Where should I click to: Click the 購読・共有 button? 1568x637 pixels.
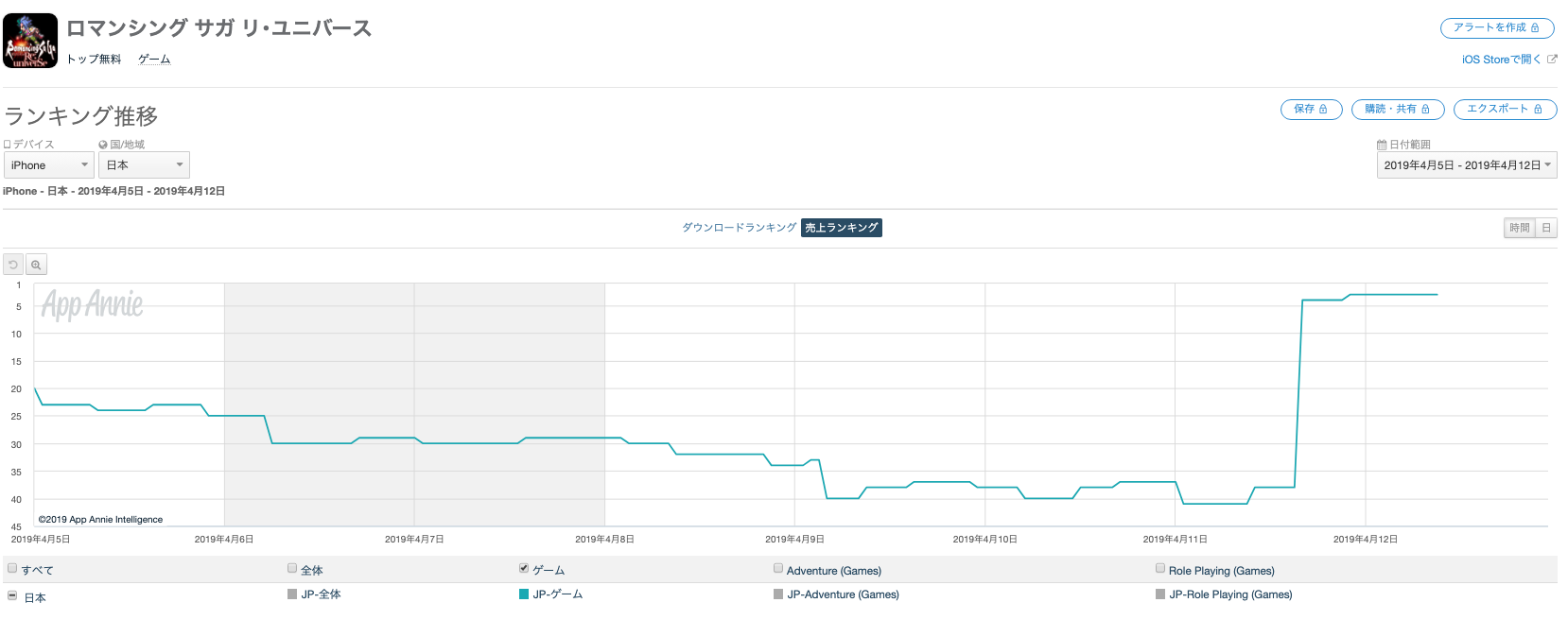(1397, 110)
